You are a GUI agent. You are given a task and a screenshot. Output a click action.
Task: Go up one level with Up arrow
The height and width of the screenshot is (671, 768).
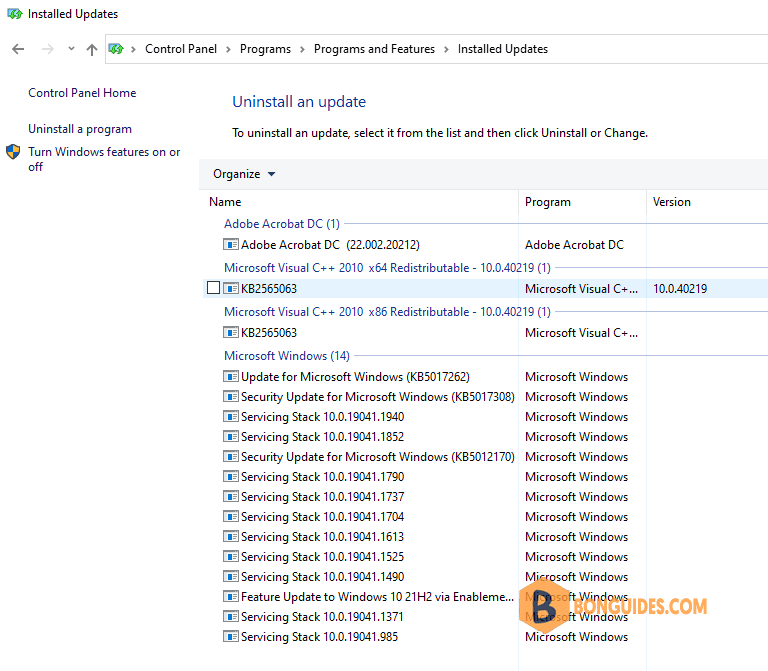pyautogui.click(x=92, y=49)
